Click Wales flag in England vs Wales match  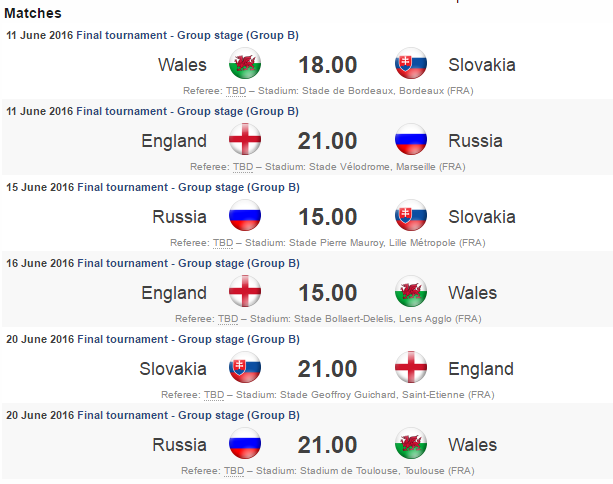pos(411,293)
